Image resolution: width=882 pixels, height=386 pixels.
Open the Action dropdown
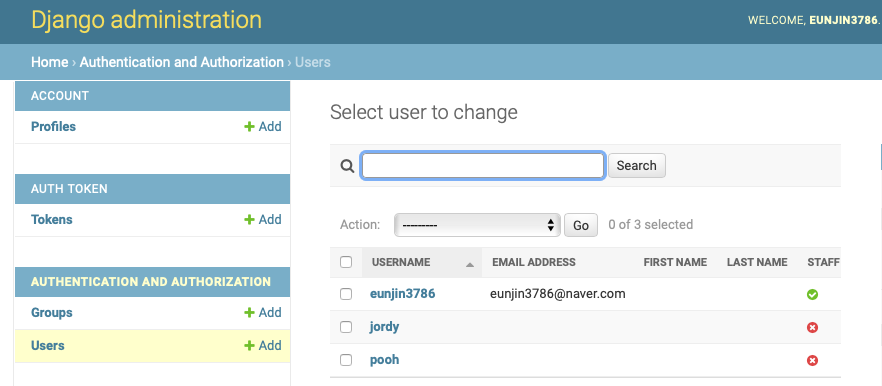[477, 225]
